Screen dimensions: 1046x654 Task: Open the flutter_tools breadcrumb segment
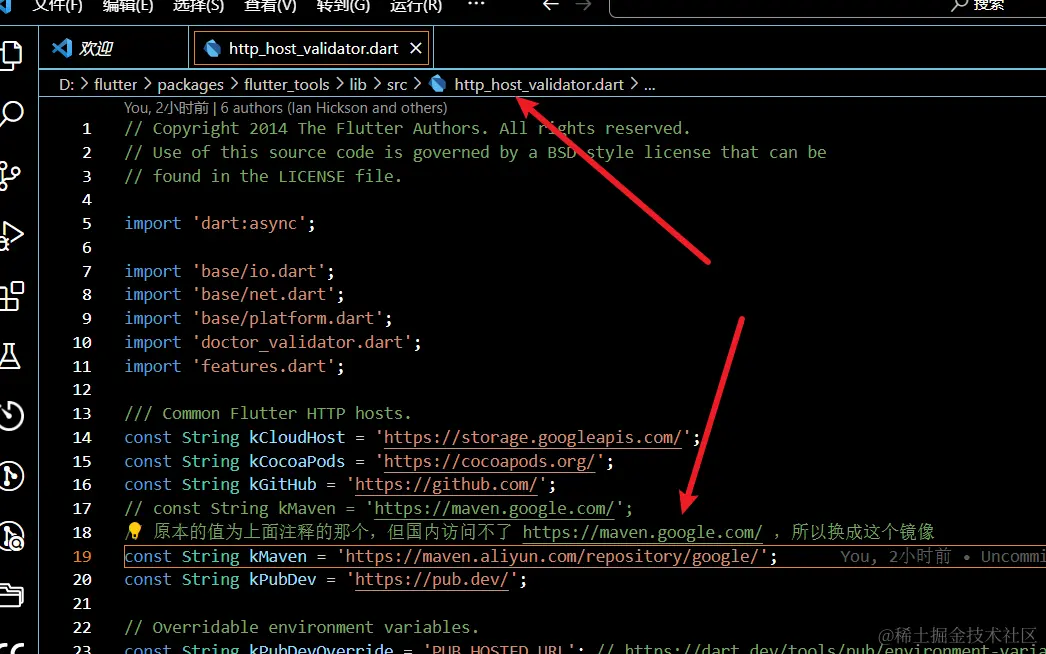tap(287, 85)
